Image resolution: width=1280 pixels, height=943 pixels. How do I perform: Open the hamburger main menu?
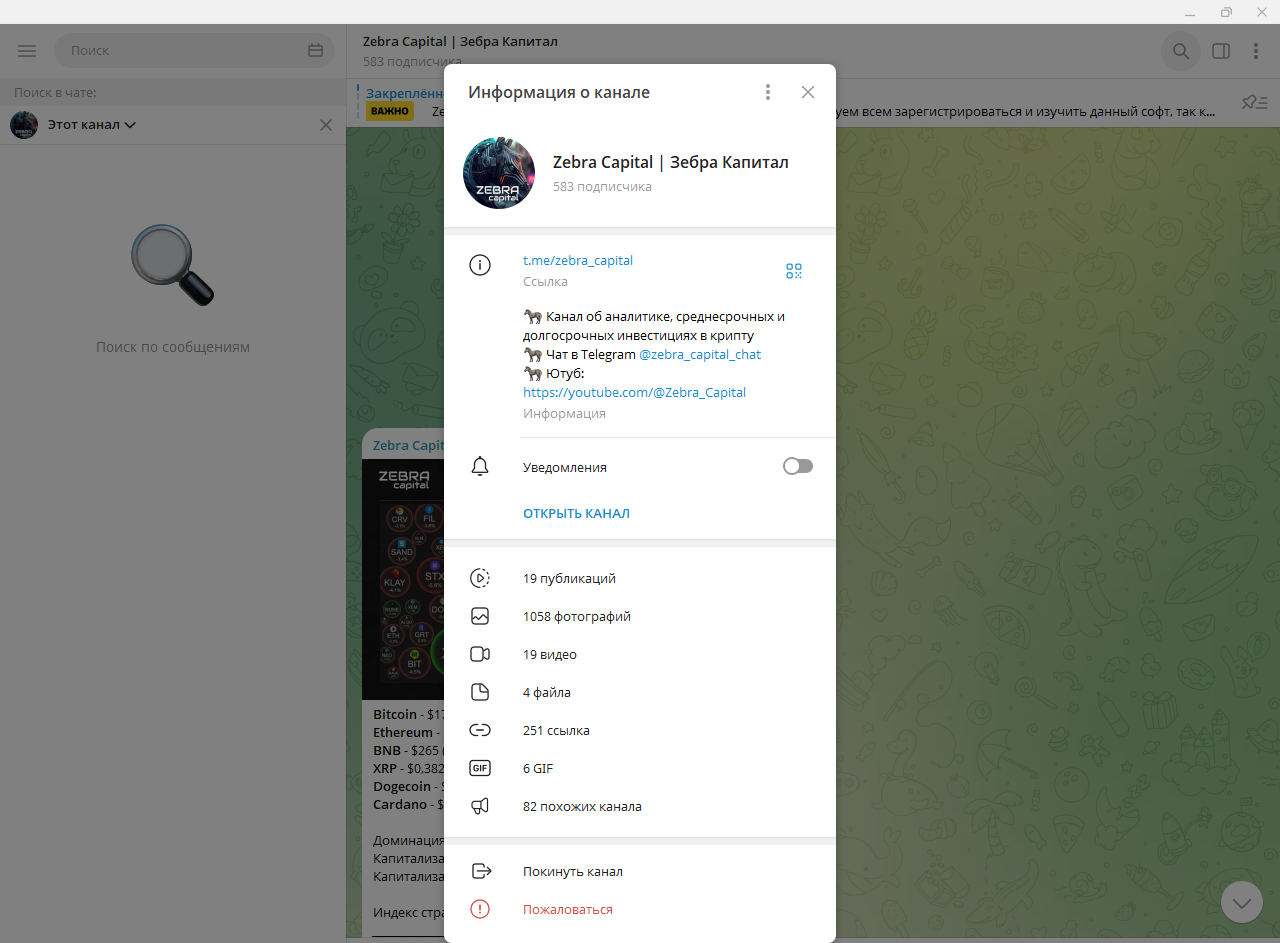coord(27,50)
